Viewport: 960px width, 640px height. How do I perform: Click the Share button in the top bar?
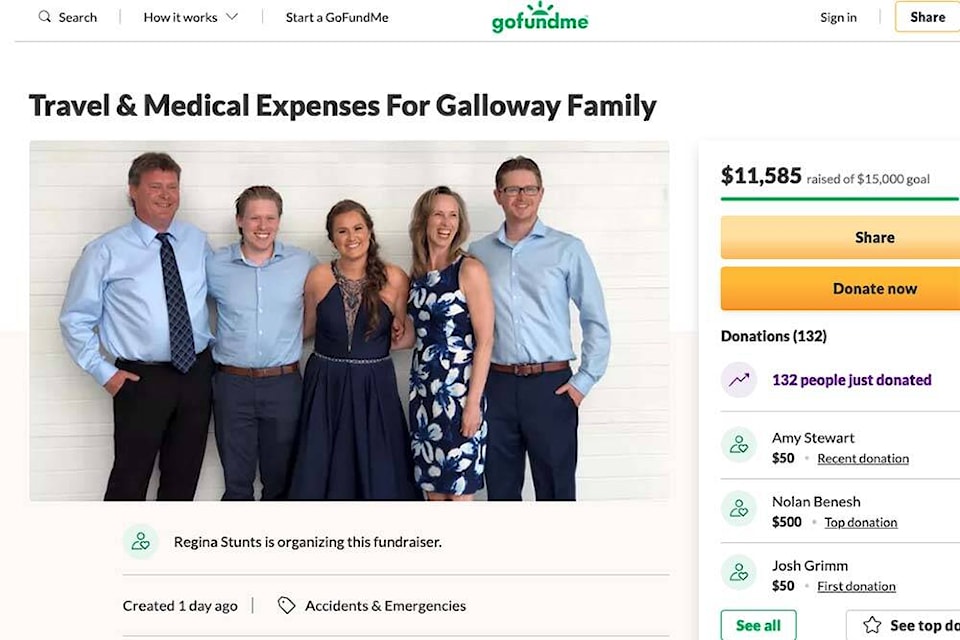coord(928,17)
